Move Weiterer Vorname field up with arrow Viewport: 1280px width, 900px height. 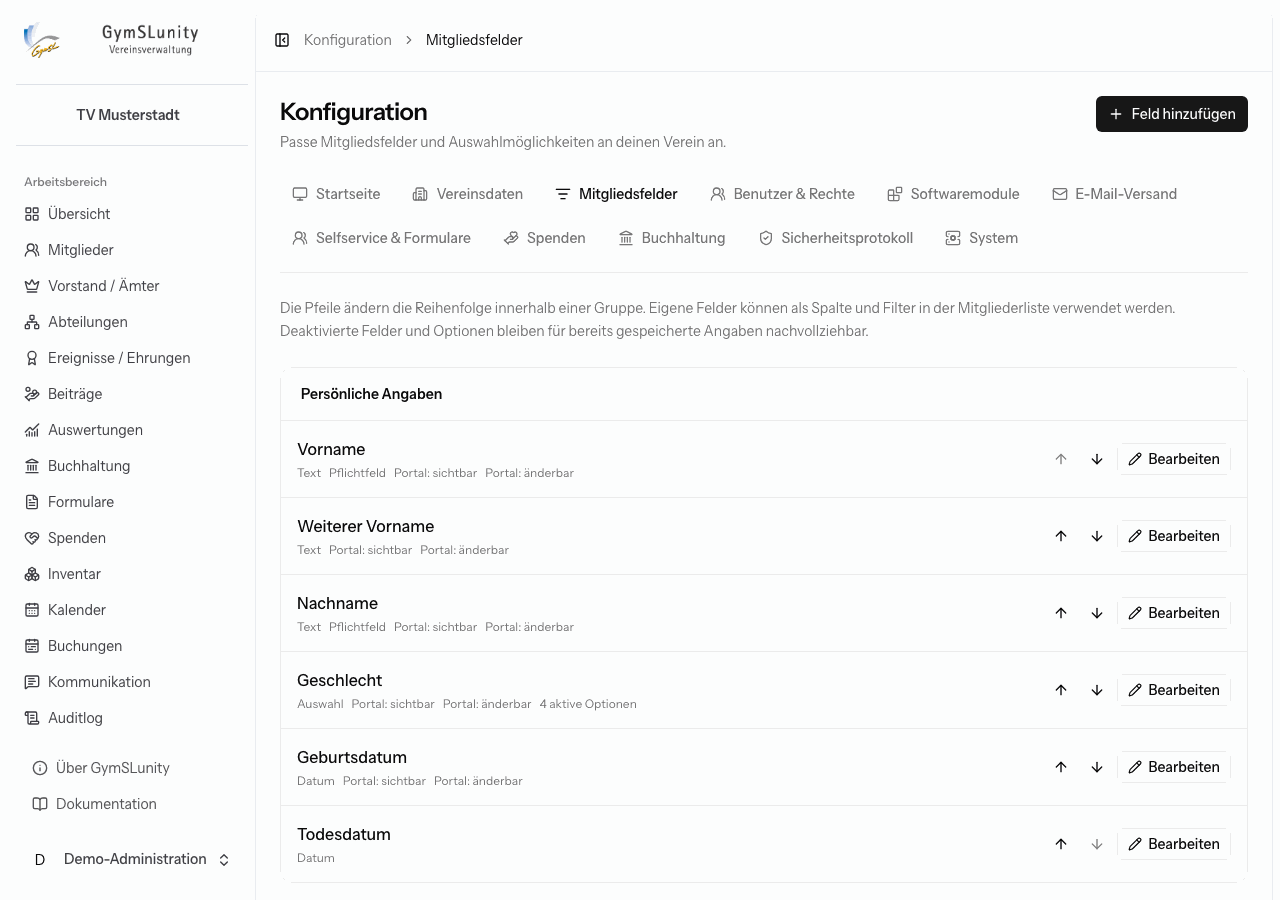pos(1061,536)
